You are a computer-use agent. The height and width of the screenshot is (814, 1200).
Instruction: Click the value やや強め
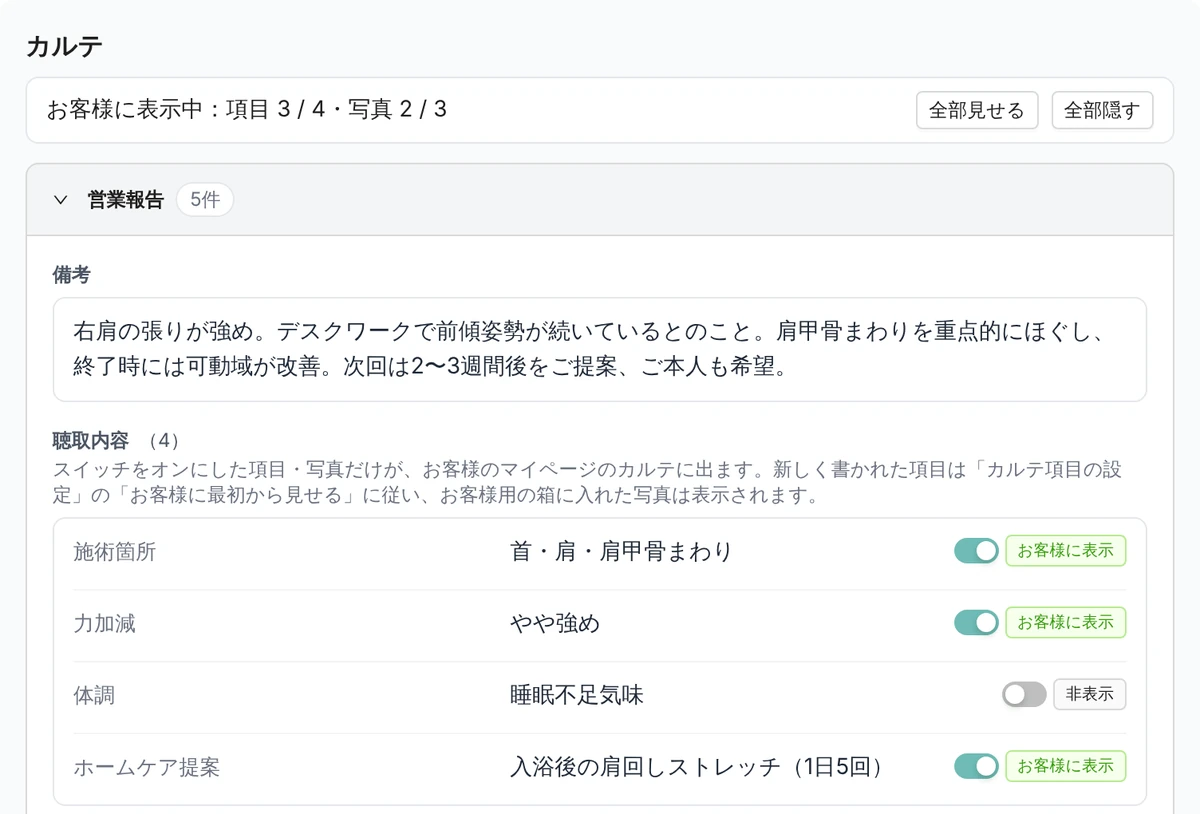(555, 623)
